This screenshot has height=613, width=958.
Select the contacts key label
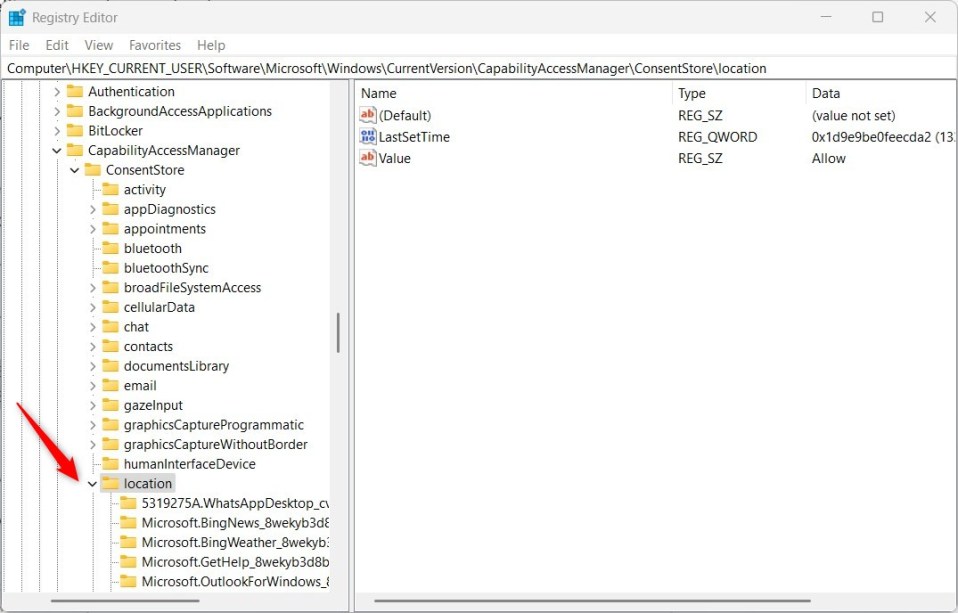(148, 347)
